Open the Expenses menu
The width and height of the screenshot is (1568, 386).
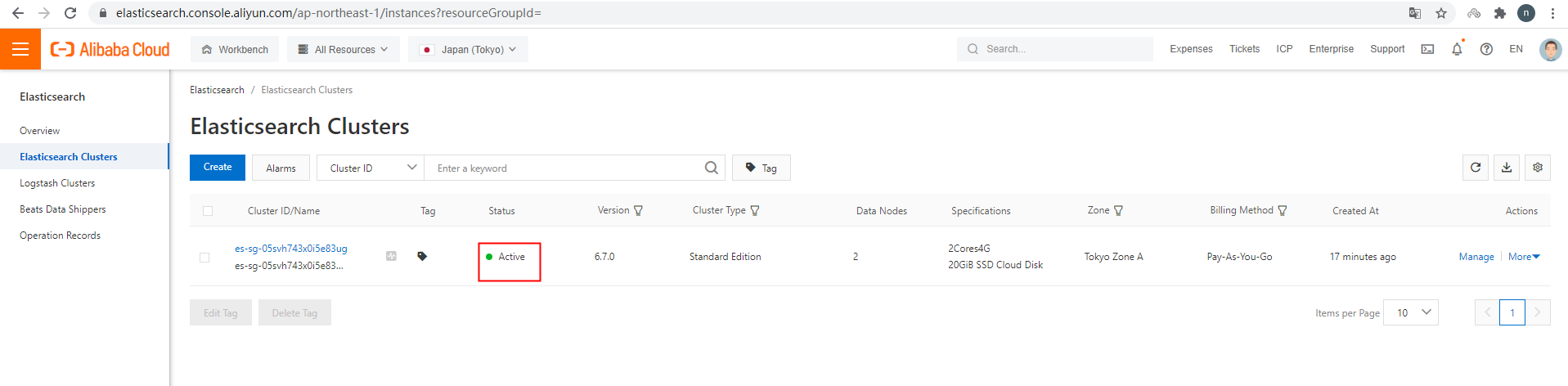[x=1191, y=49]
